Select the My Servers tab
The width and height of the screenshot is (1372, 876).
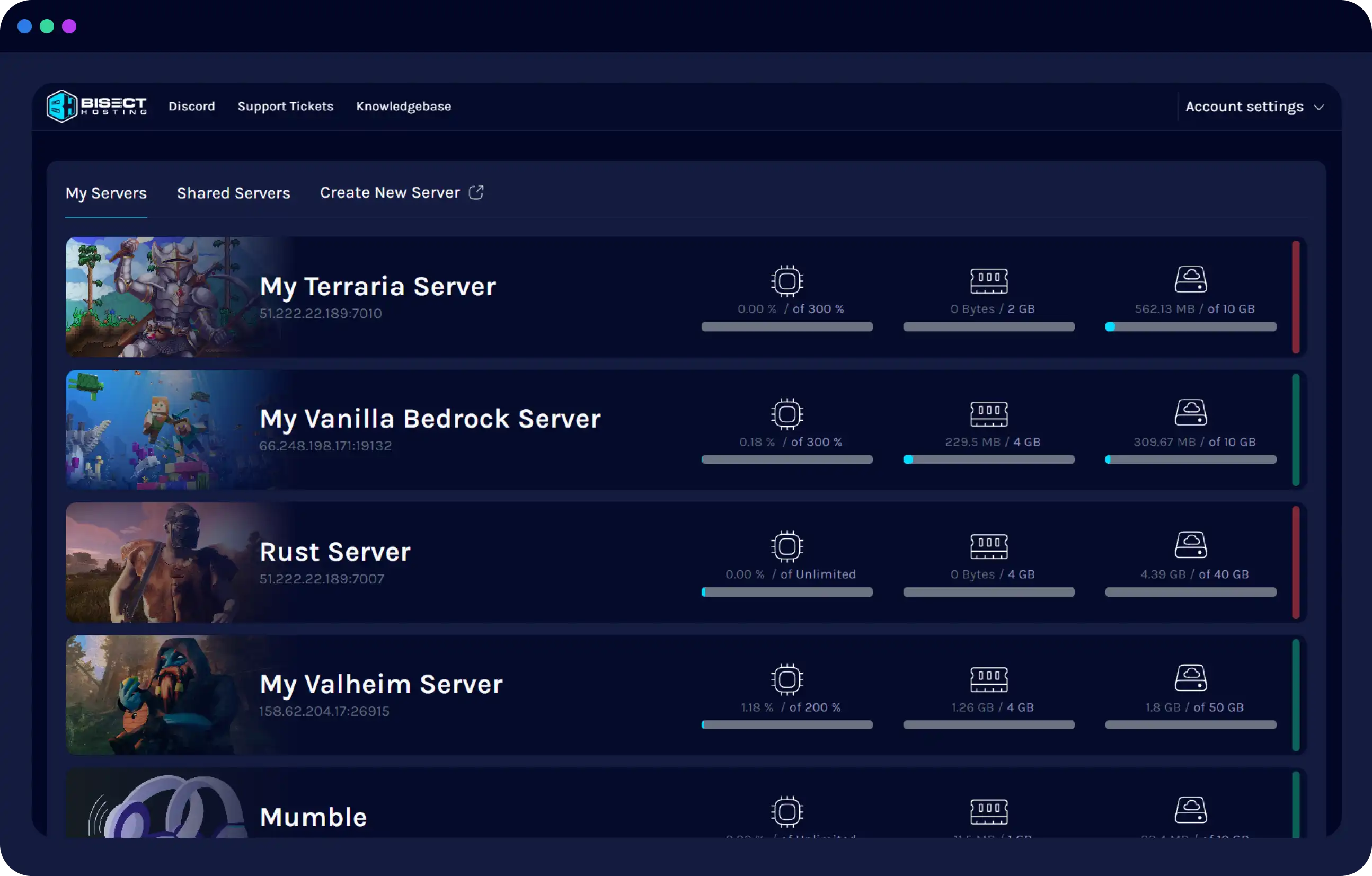point(106,193)
